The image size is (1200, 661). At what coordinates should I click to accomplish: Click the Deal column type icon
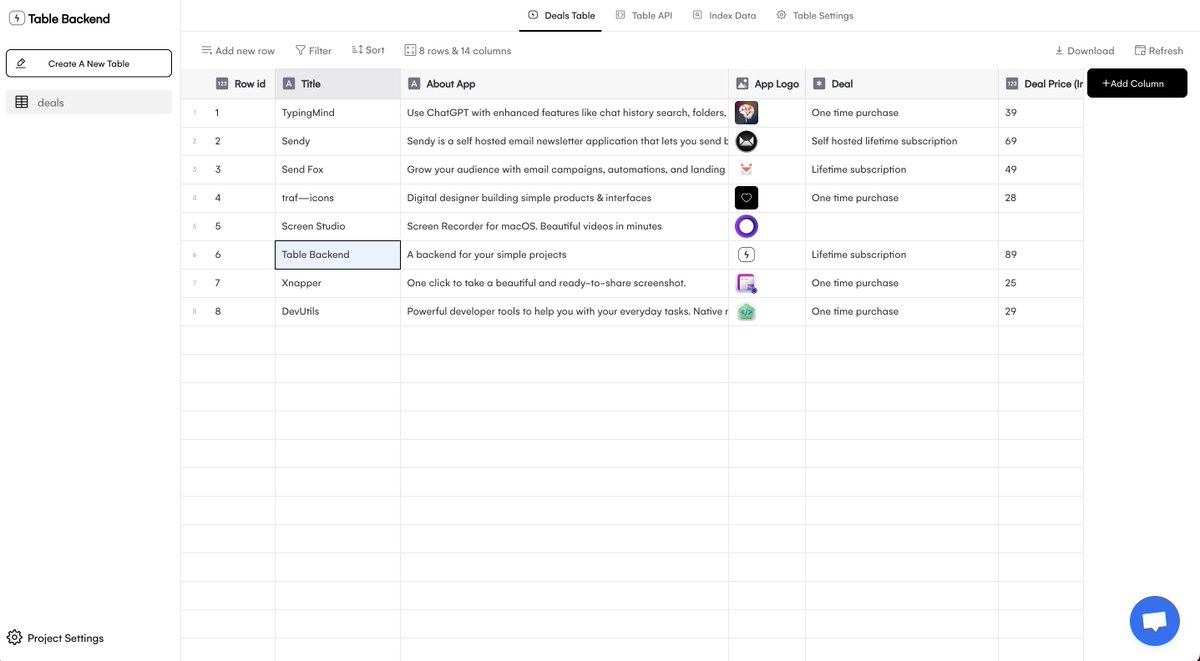coord(819,84)
